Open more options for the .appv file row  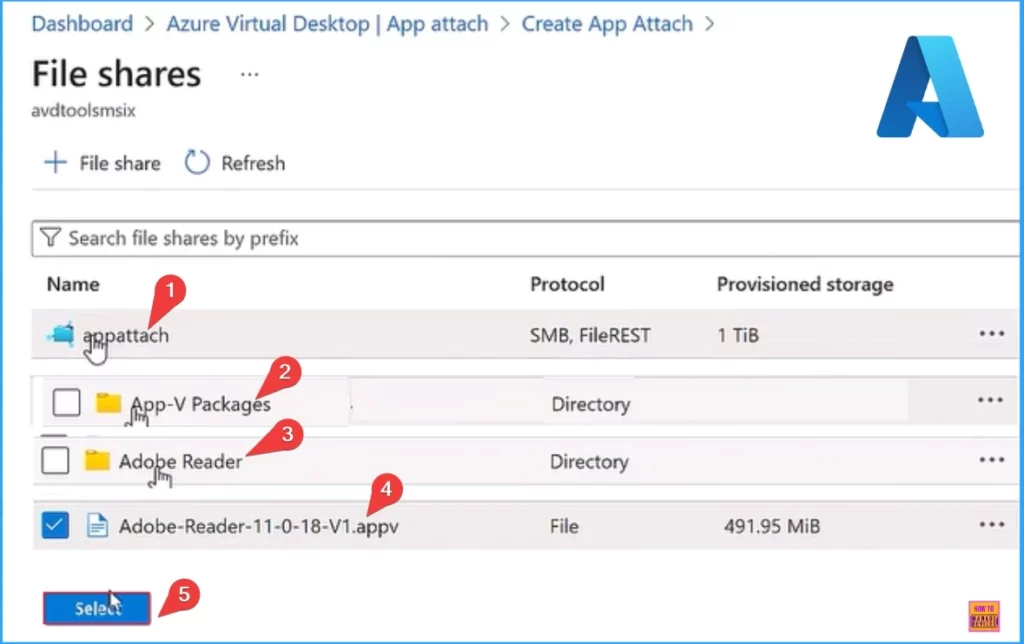(991, 524)
